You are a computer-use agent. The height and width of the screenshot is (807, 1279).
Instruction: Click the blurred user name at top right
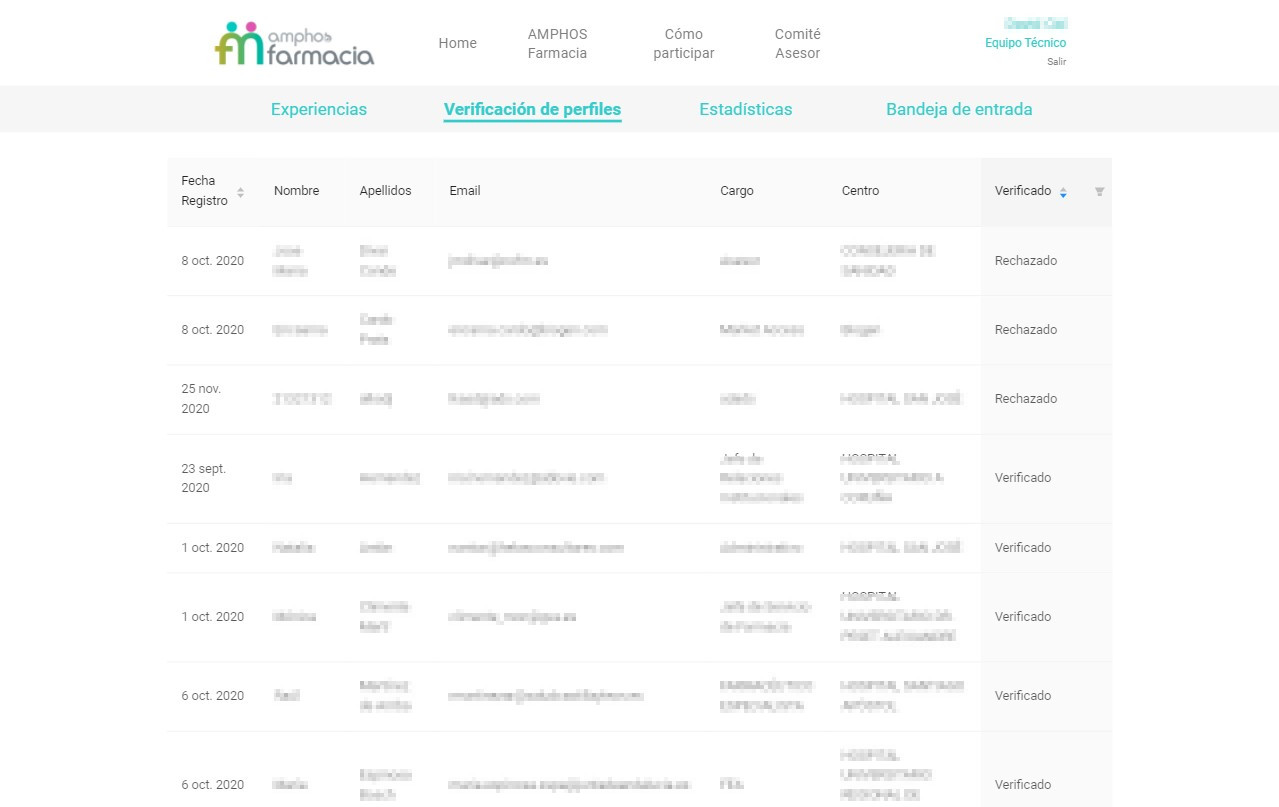click(1037, 23)
